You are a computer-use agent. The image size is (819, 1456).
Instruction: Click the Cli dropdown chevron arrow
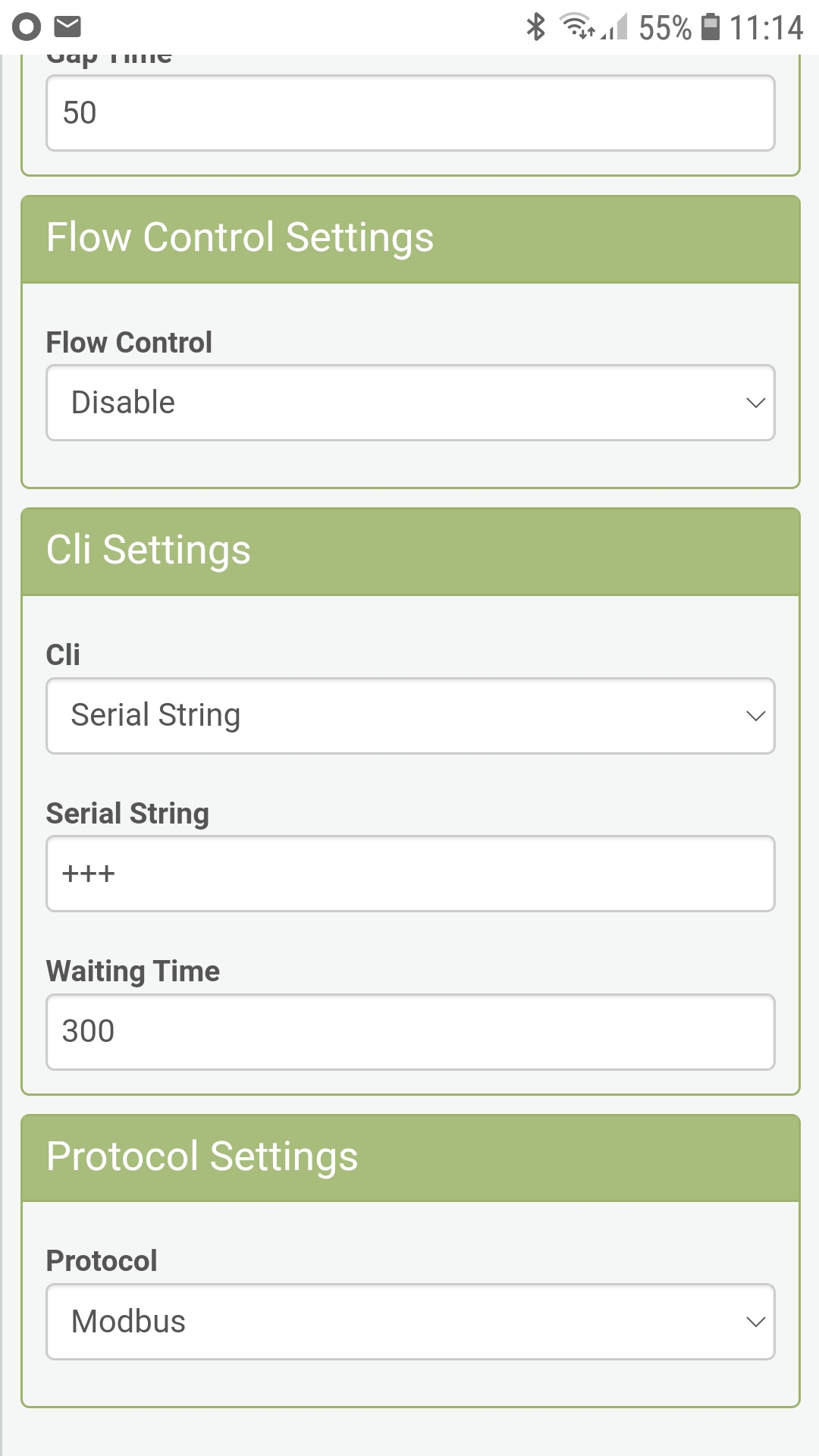[755, 716]
